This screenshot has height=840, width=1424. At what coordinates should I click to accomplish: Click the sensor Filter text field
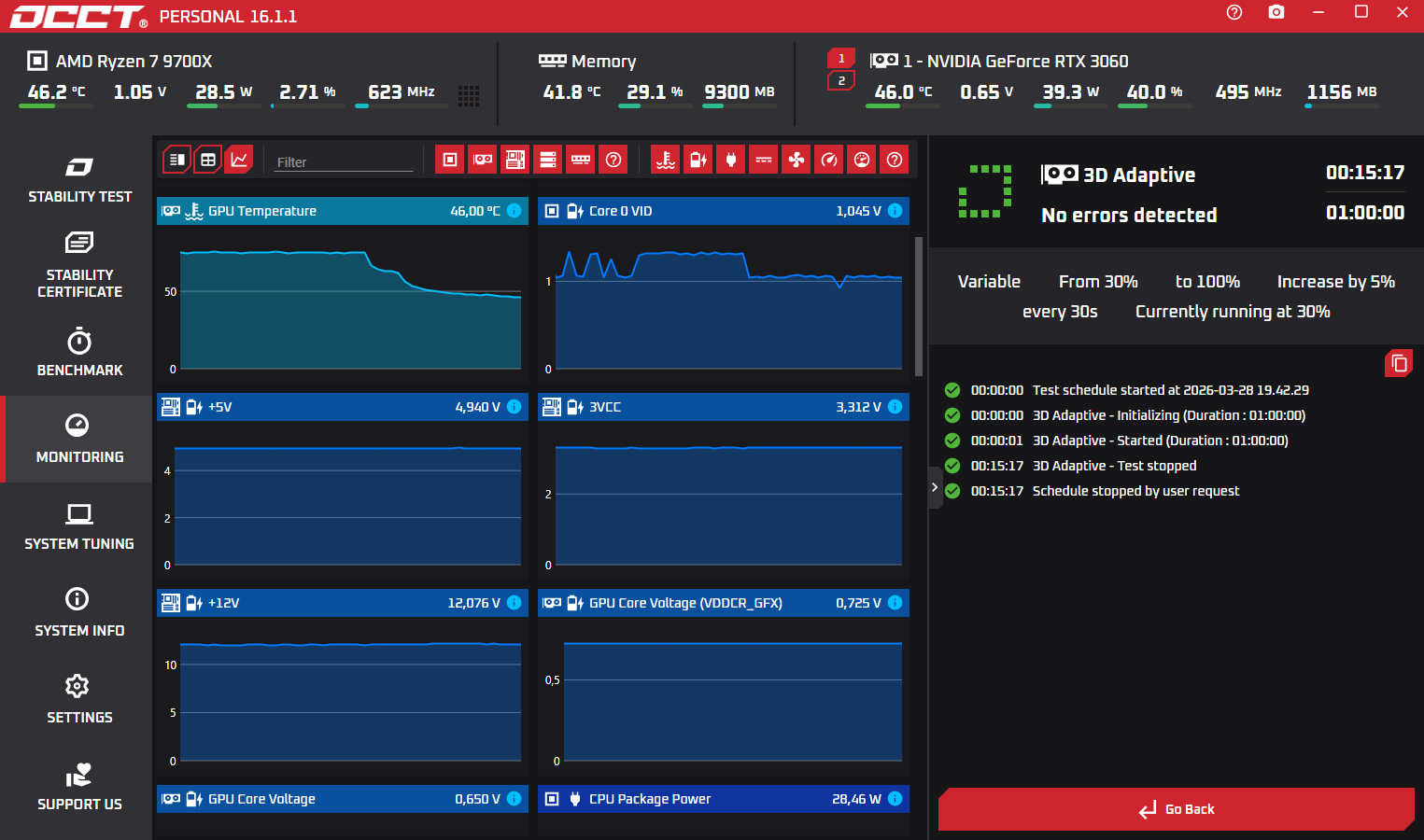(x=344, y=161)
